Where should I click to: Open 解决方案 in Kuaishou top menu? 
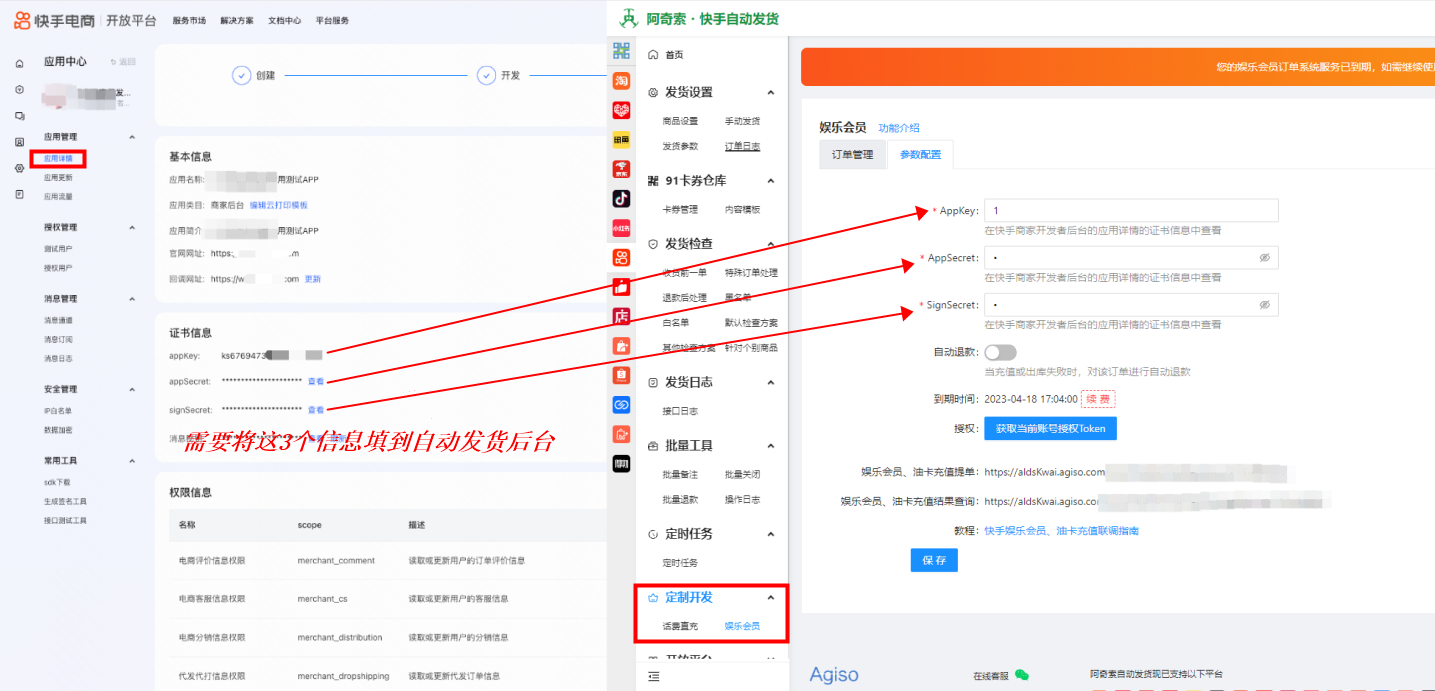[x=237, y=20]
